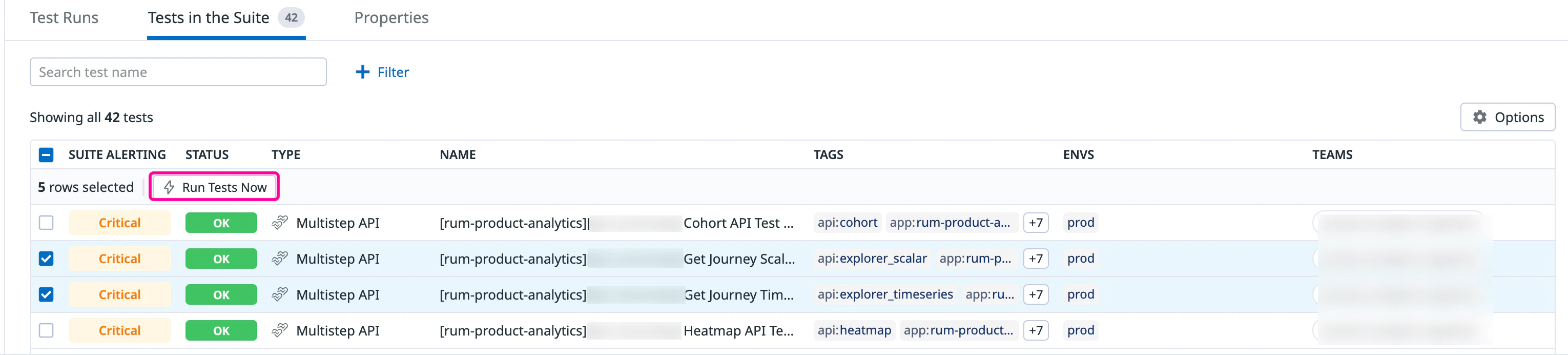Click lightning bolt icon in Run Tests Now
Viewport: 1568px width, 355px height.
point(169,188)
